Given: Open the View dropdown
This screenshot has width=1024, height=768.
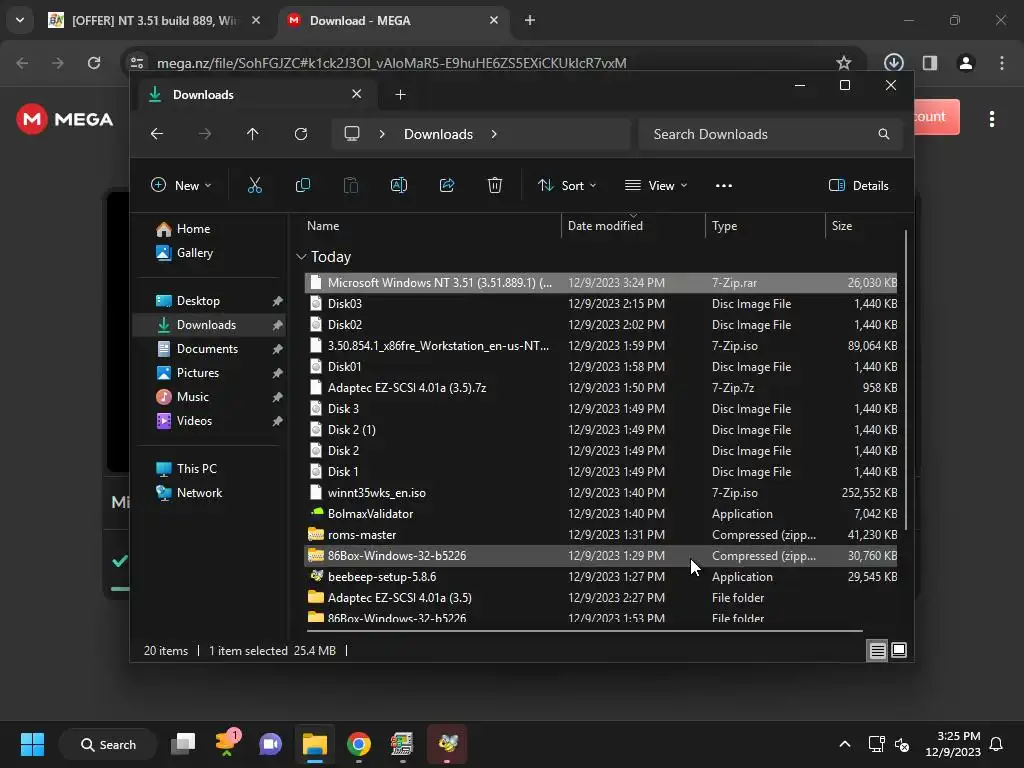Looking at the screenshot, I should tap(656, 185).
